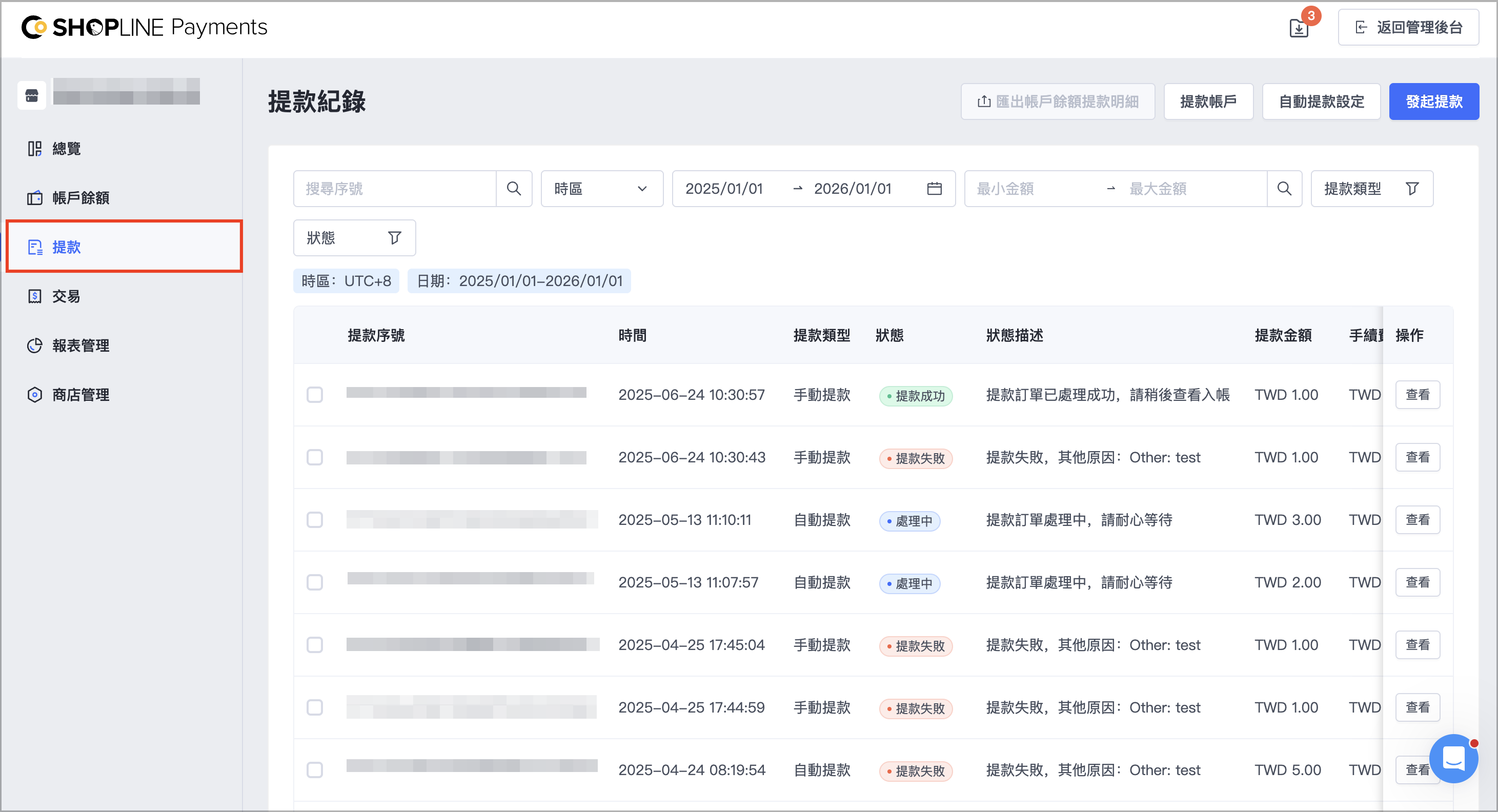
Task: Select the 2025-05-13 11:07:57 row checkbox
Action: point(315,582)
